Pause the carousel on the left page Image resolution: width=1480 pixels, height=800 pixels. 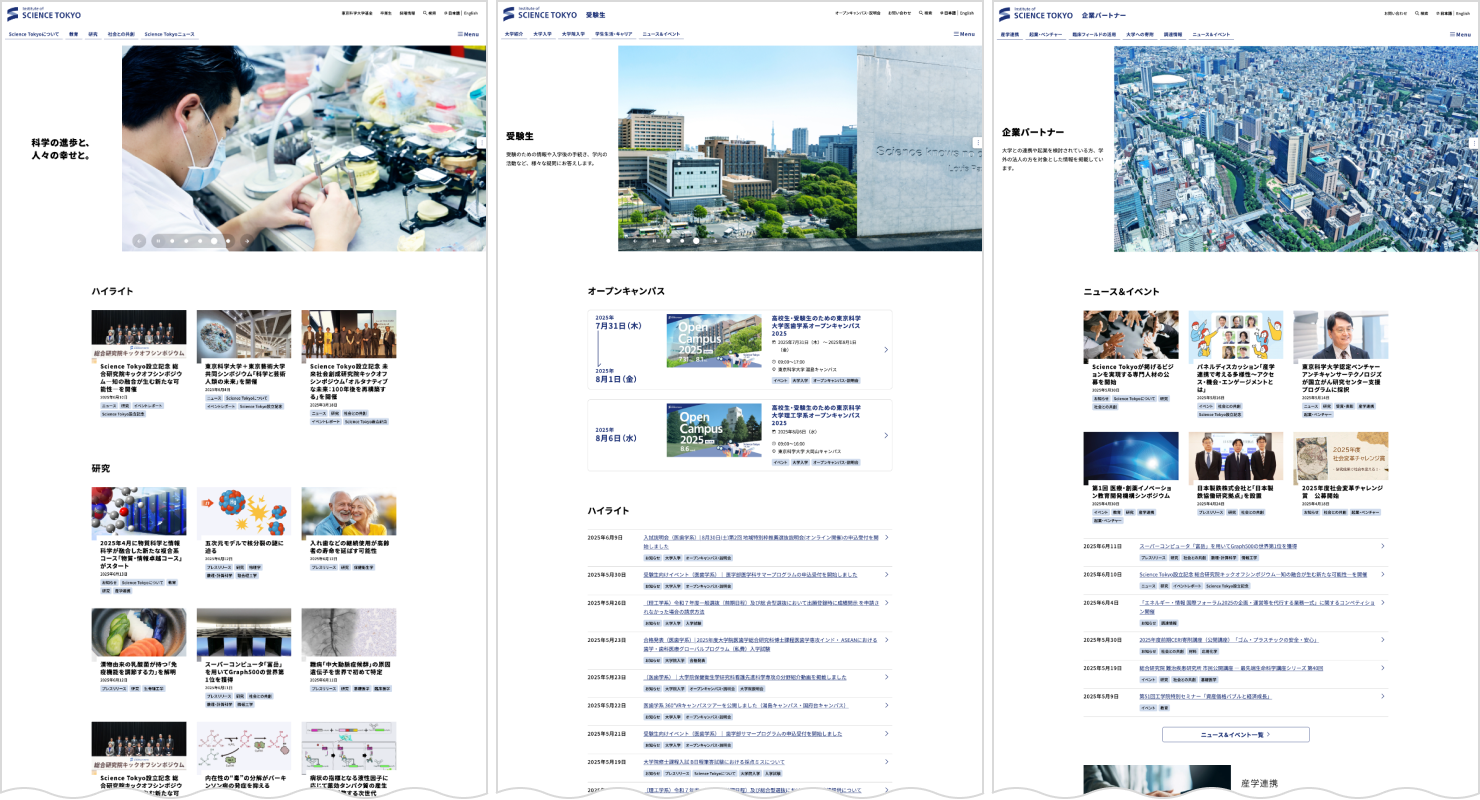click(x=158, y=241)
